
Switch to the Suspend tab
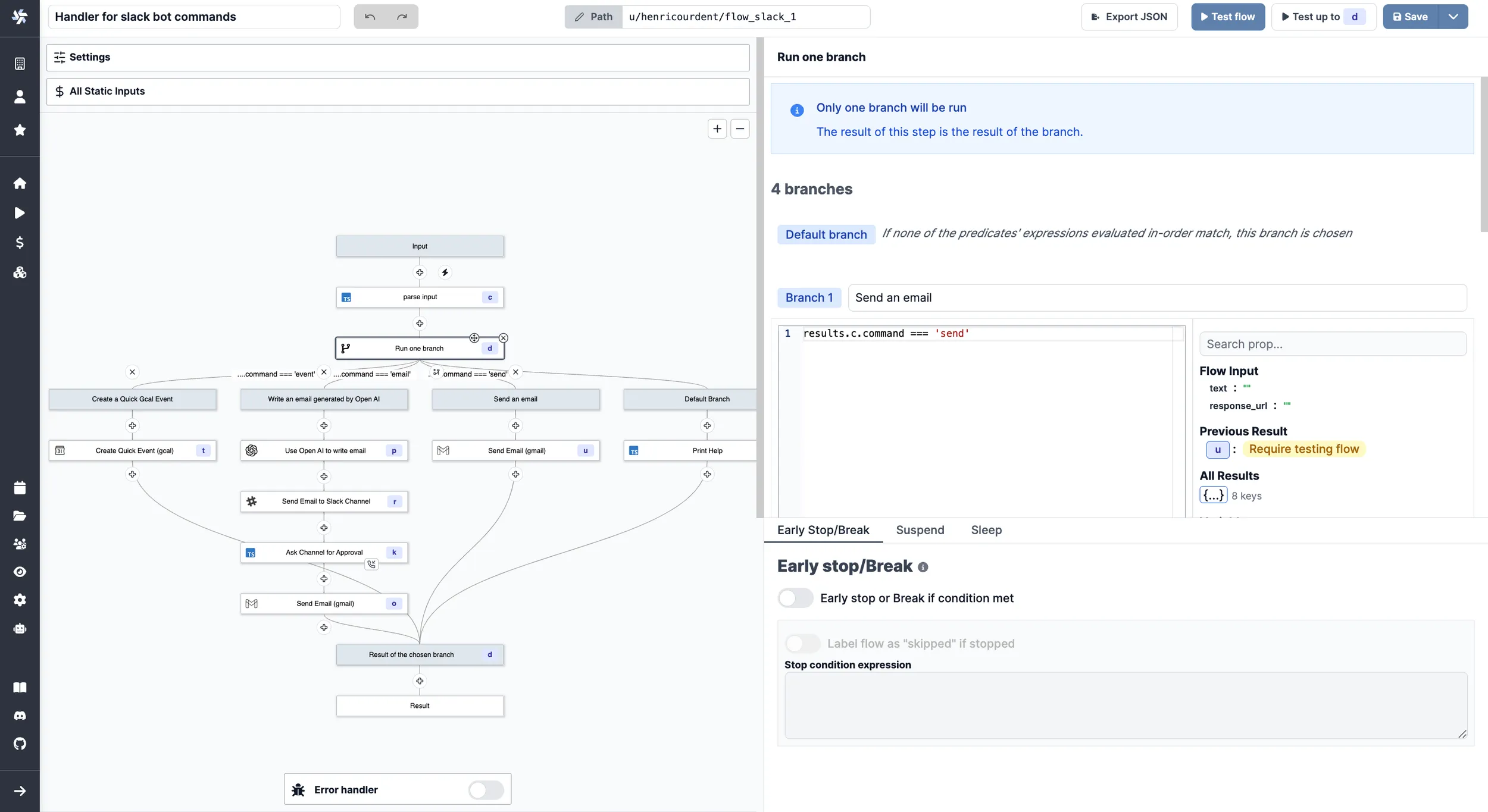point(920,530)
